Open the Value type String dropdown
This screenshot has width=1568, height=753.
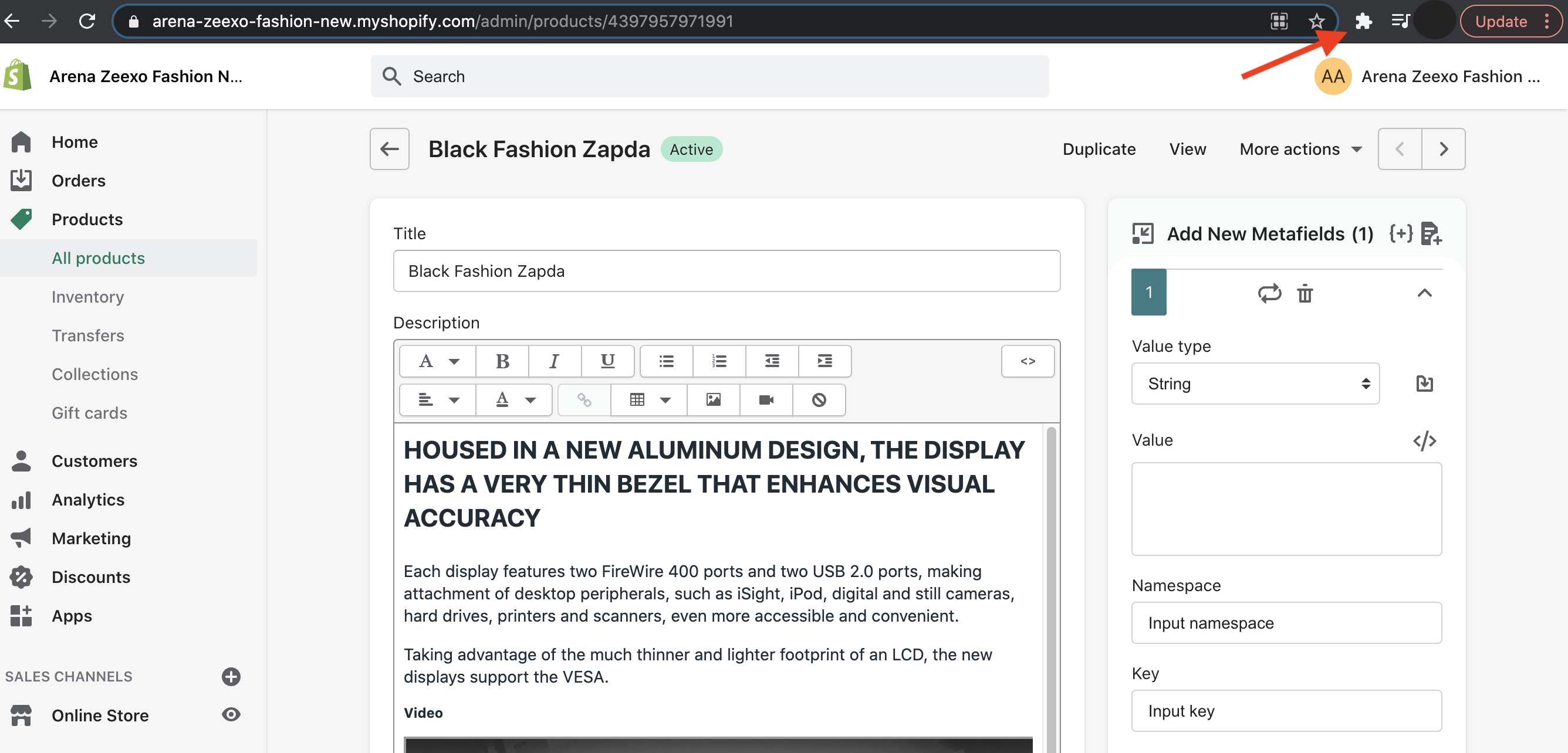[1255, 384]
